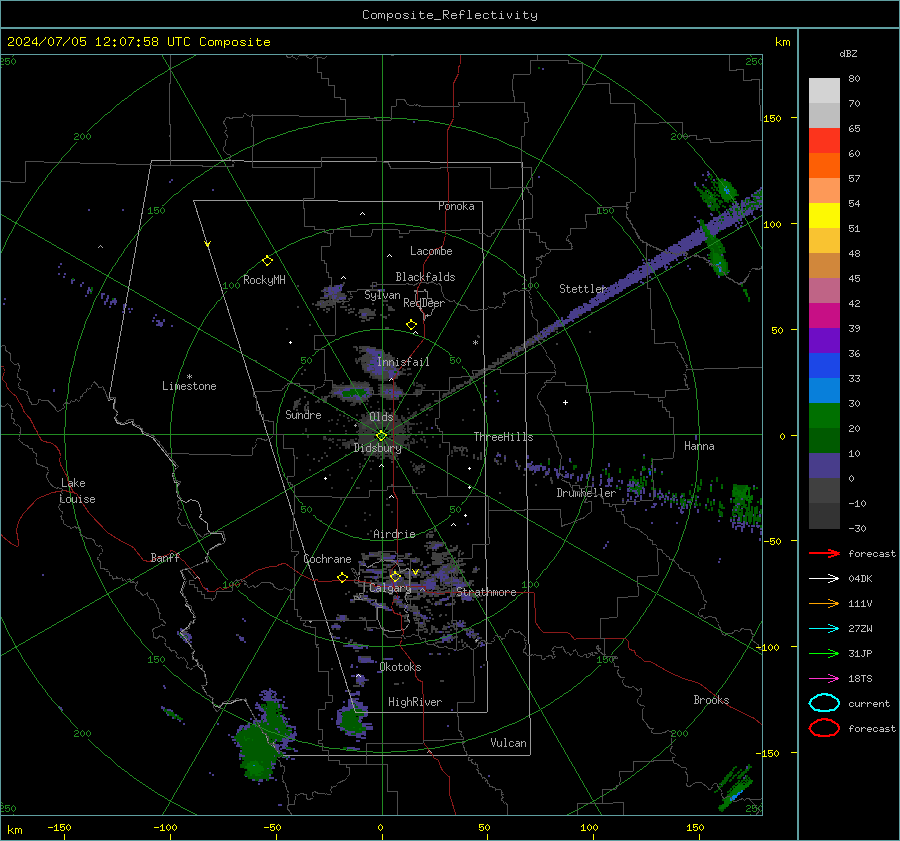The height and width of the screenshot is (841, 900).
Task: Click the Blackfalds label
Action: 425,277
